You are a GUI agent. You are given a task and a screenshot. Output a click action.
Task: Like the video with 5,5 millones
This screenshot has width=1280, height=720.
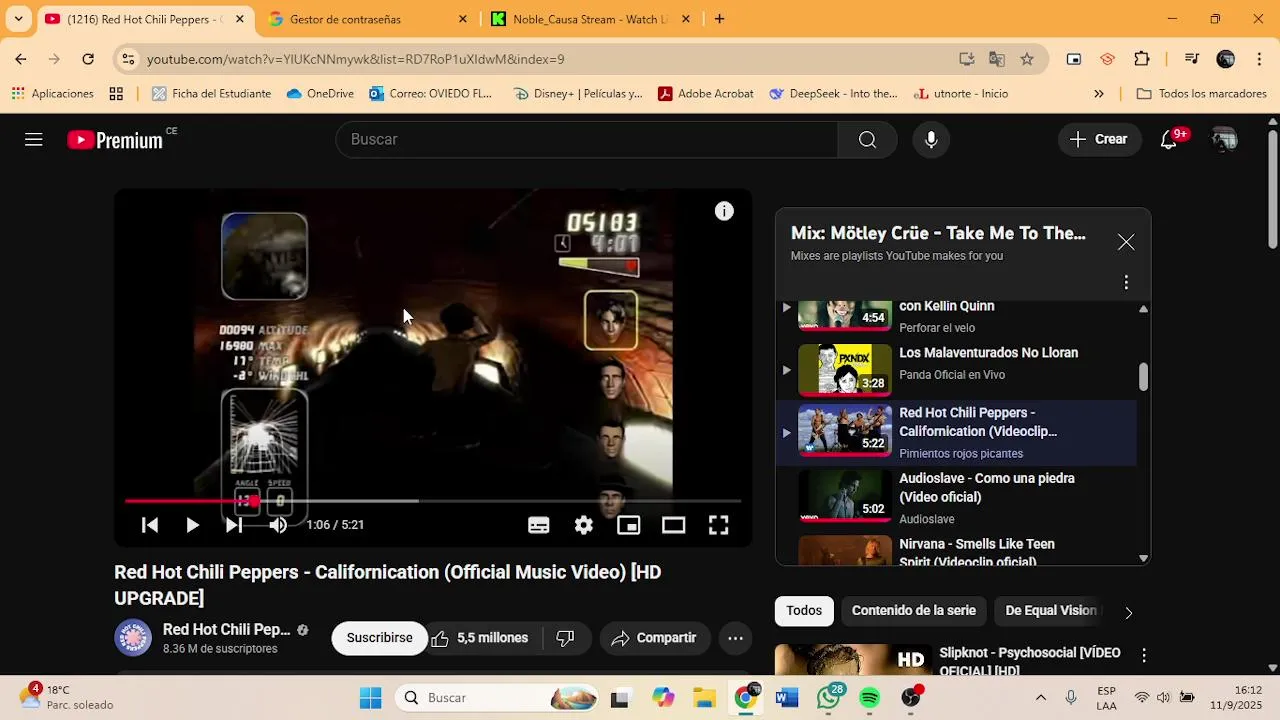[480, 638]
